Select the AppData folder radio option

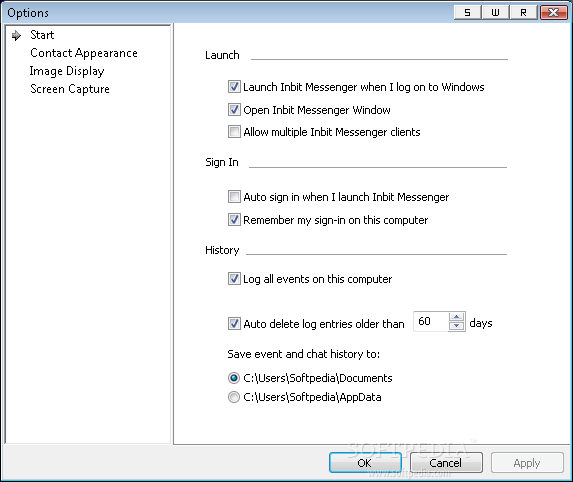click(x=234, y=397)
